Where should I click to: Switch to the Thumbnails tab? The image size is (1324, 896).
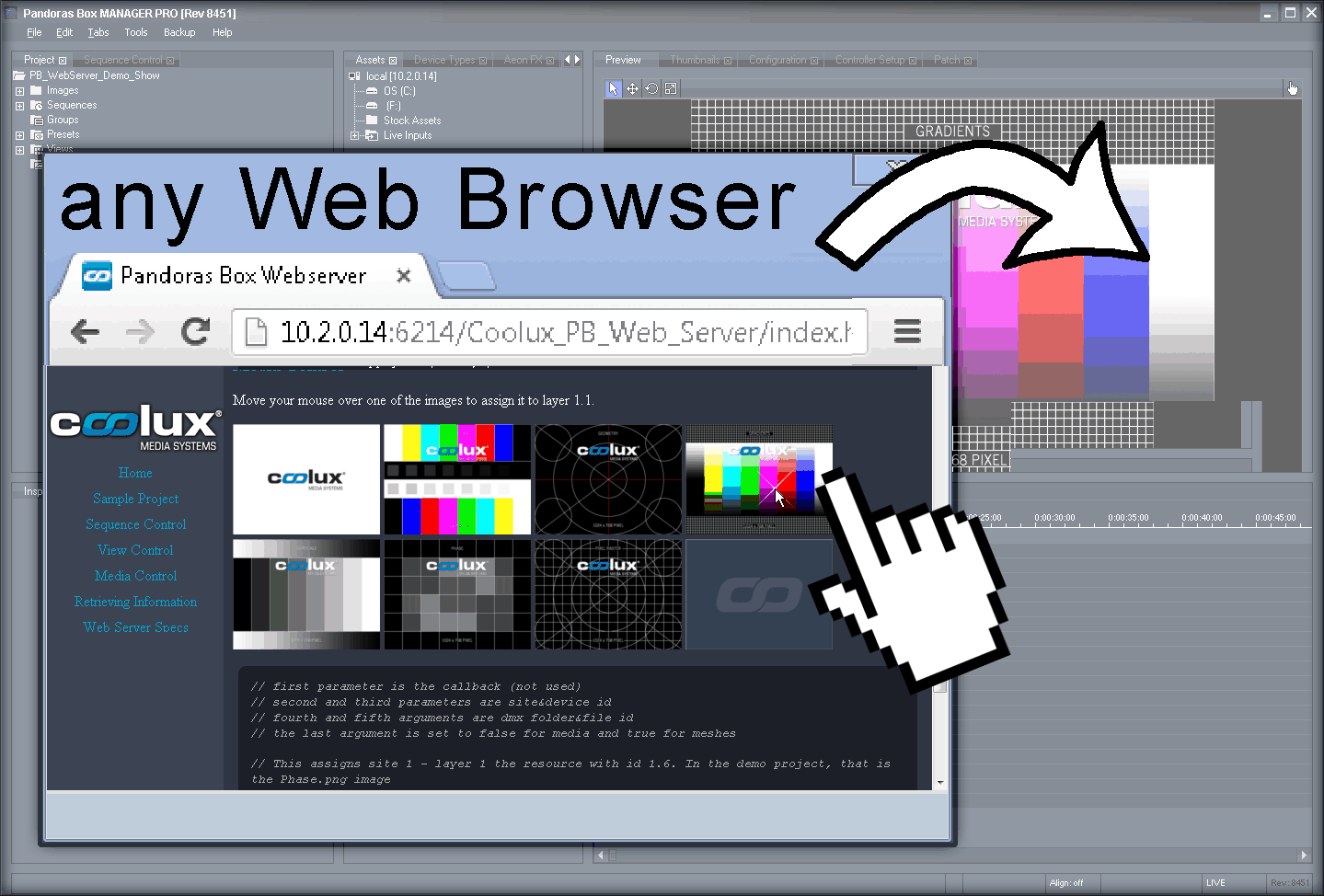[695, 60]
